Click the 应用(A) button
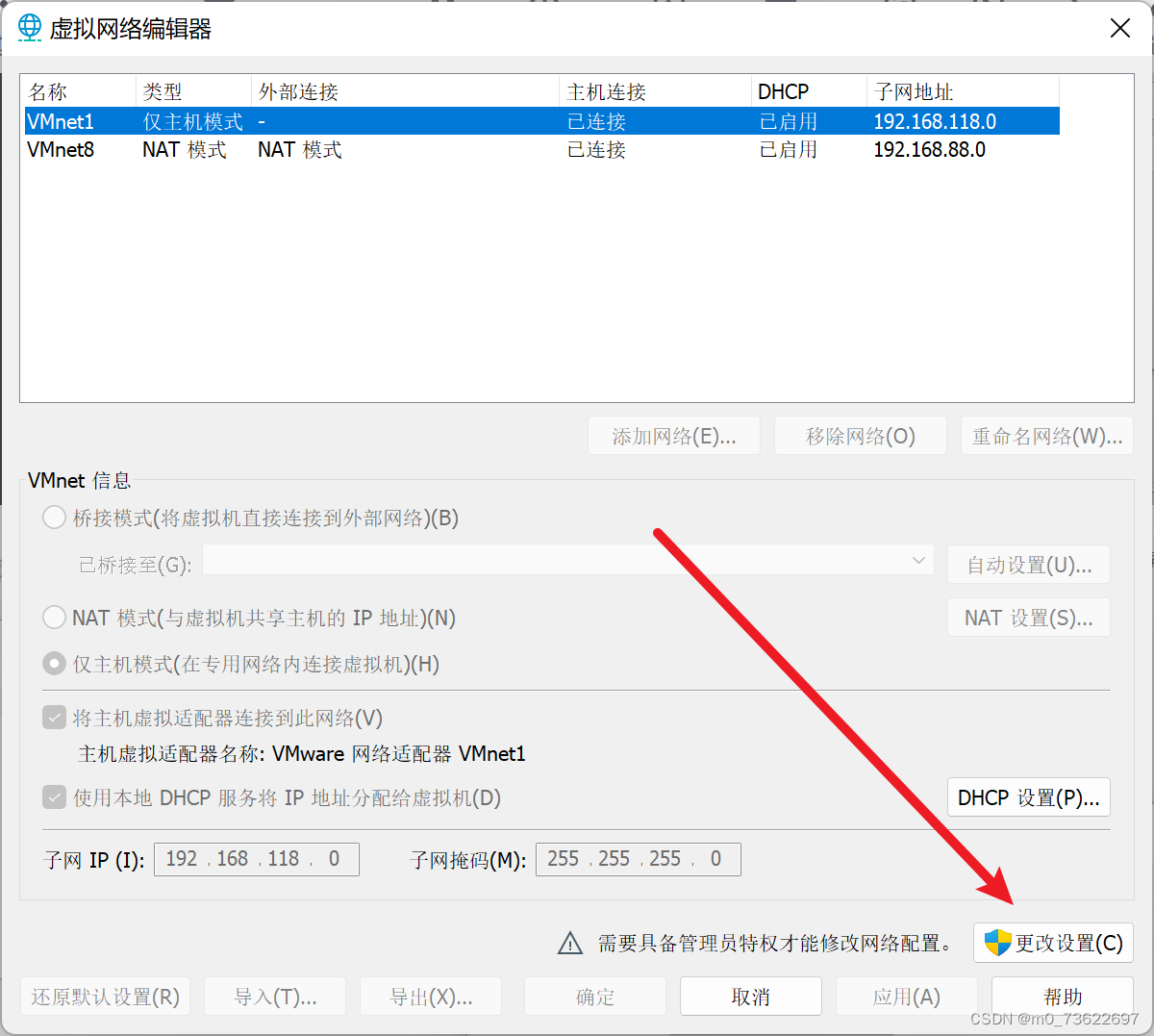The image size is (1154, 1036). click(907, 997)
